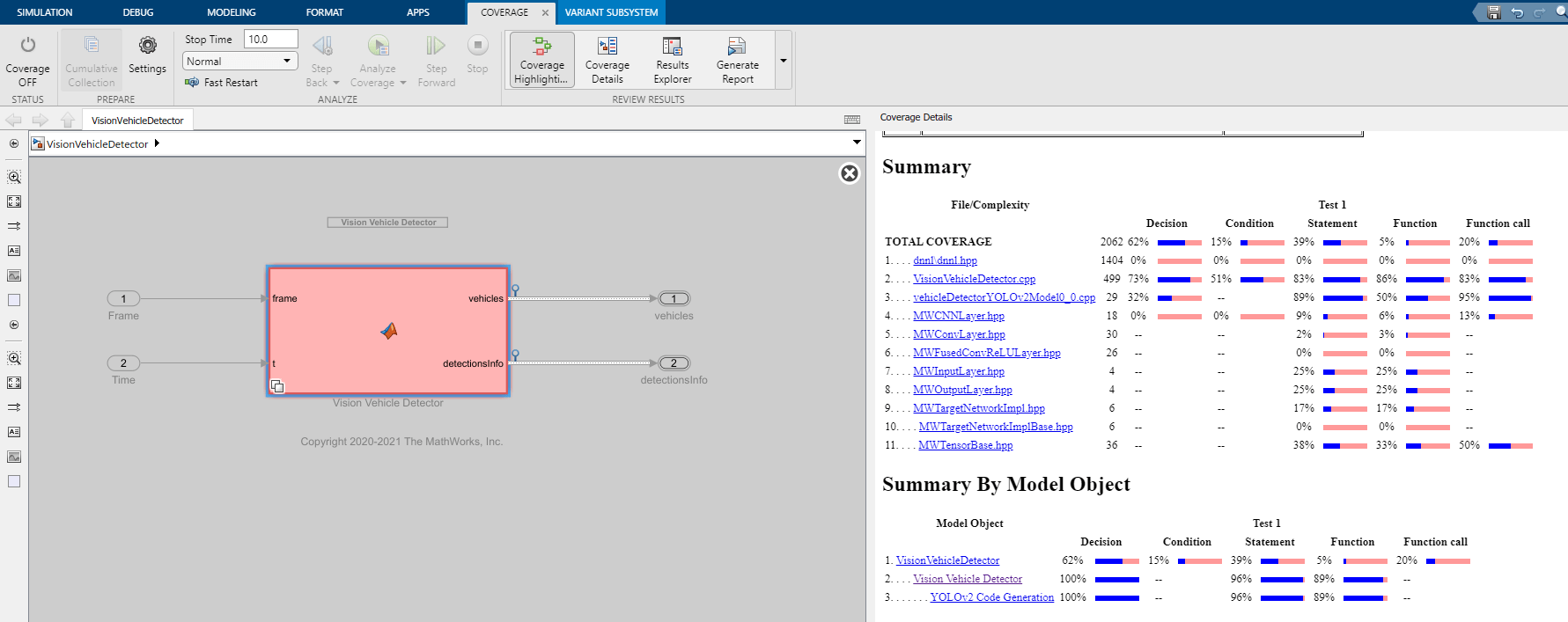Click the navigate Back arrow
Image resolution: width=1568 pixels, height=622 pixels.
tap(13, 120)
